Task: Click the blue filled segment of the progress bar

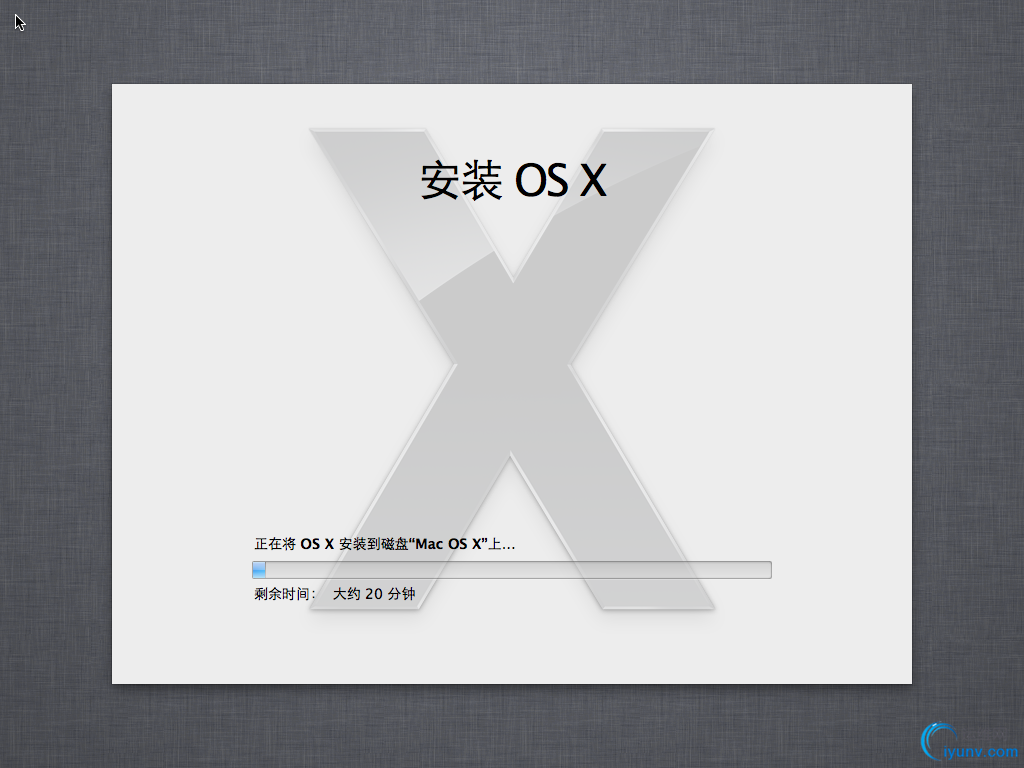Action: tap(258, 569)
